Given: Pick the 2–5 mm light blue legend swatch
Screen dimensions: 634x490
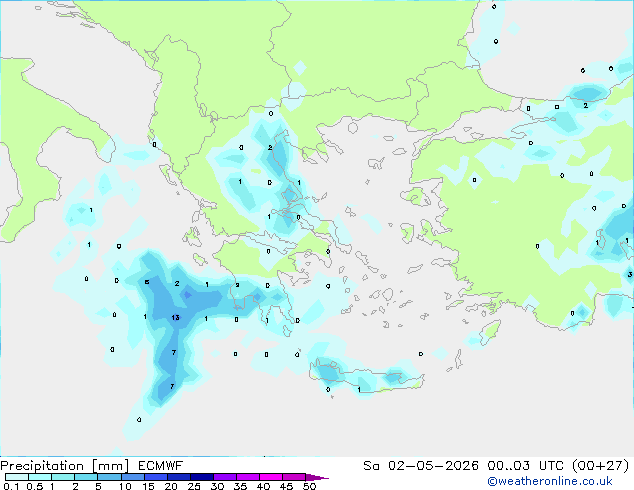Looking at the screenshot, I should pyautogui.click(x=86, y=477).
